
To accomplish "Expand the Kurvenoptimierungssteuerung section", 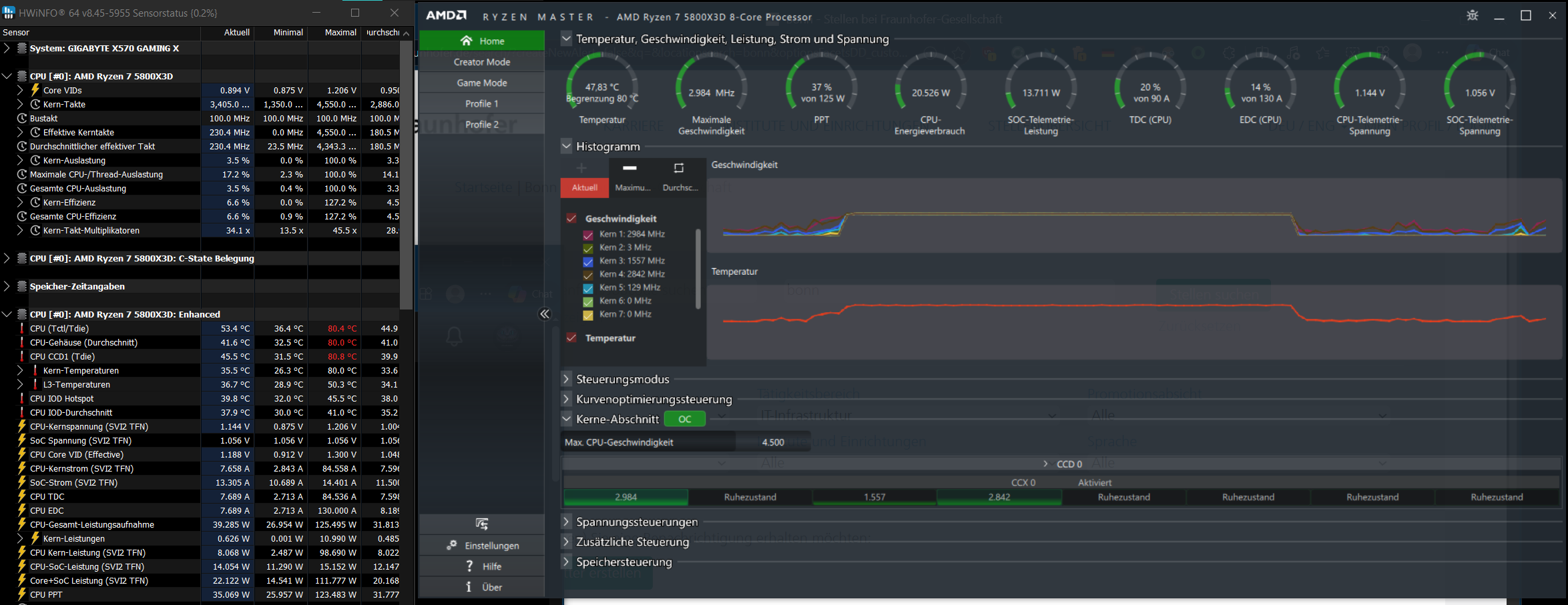I will tap(566, 399).
